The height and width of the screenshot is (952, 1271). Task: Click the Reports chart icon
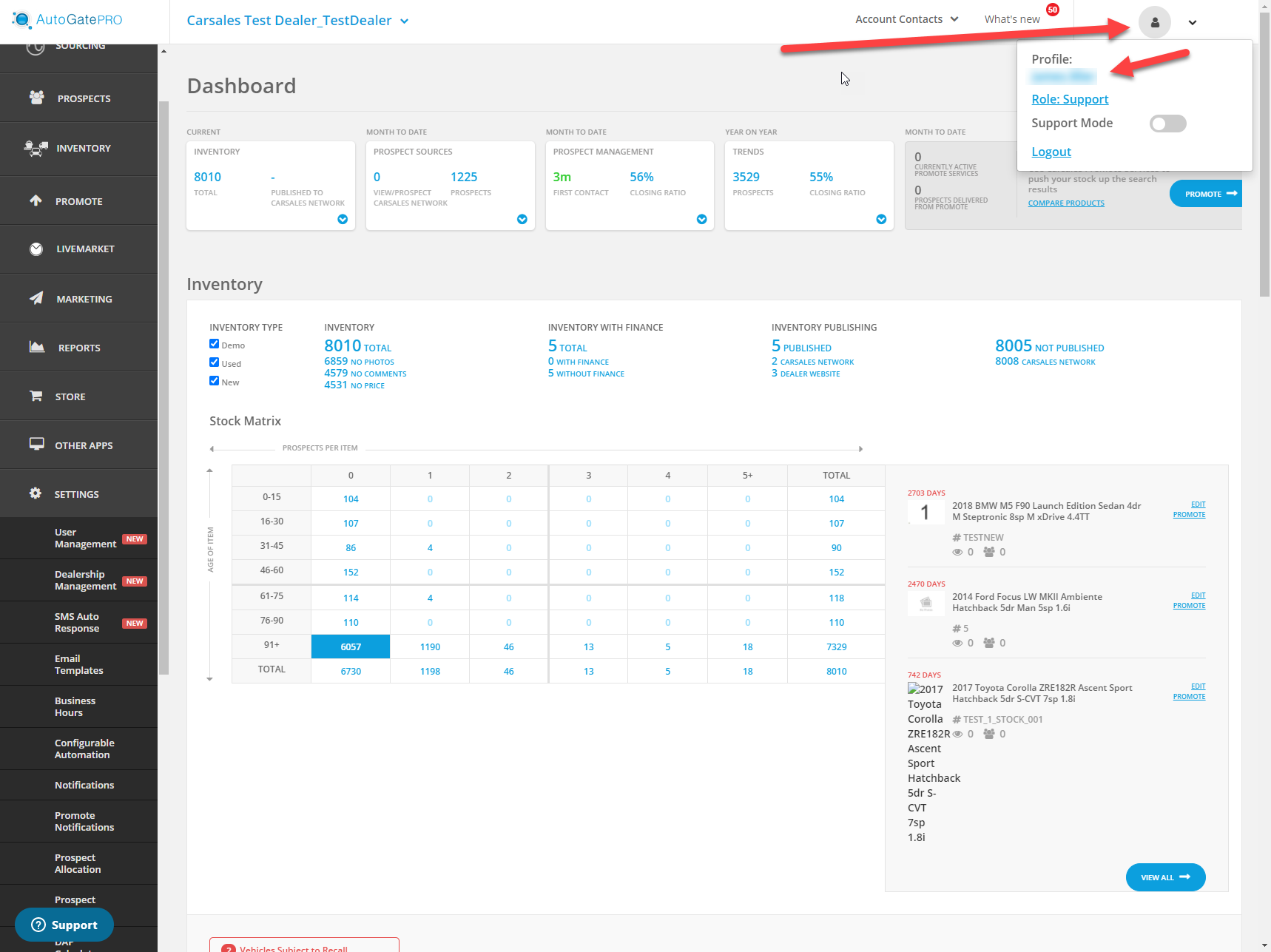36,347
